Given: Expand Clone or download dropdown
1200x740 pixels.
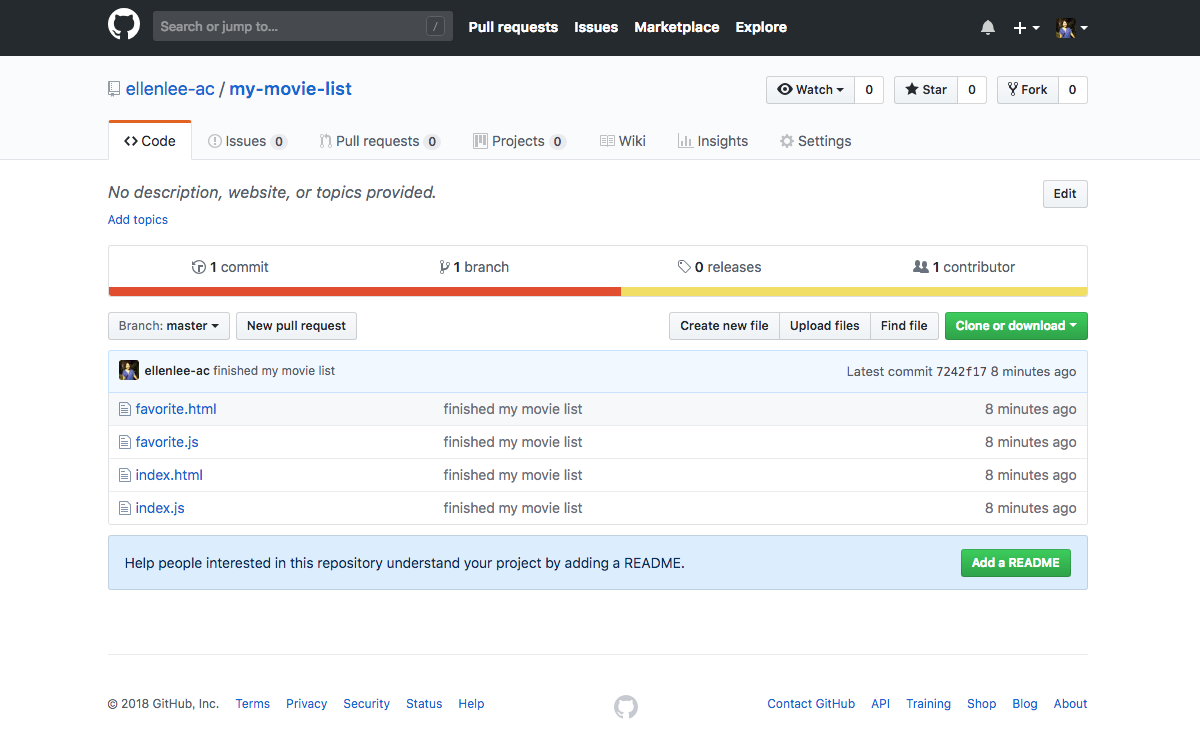Looking at the screenshot, I should [1016, 326].
